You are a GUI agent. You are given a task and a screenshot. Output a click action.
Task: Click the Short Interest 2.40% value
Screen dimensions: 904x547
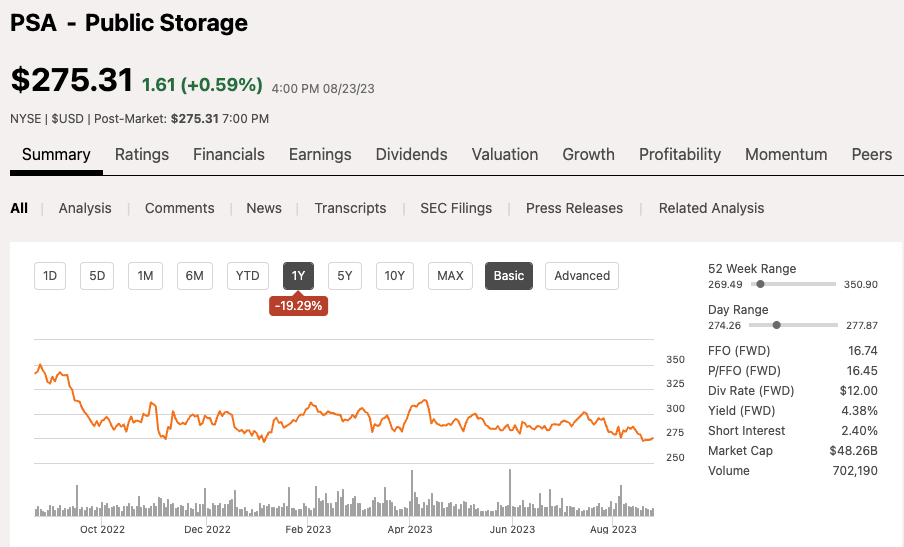pyautogui.click(x=859, y=431)
